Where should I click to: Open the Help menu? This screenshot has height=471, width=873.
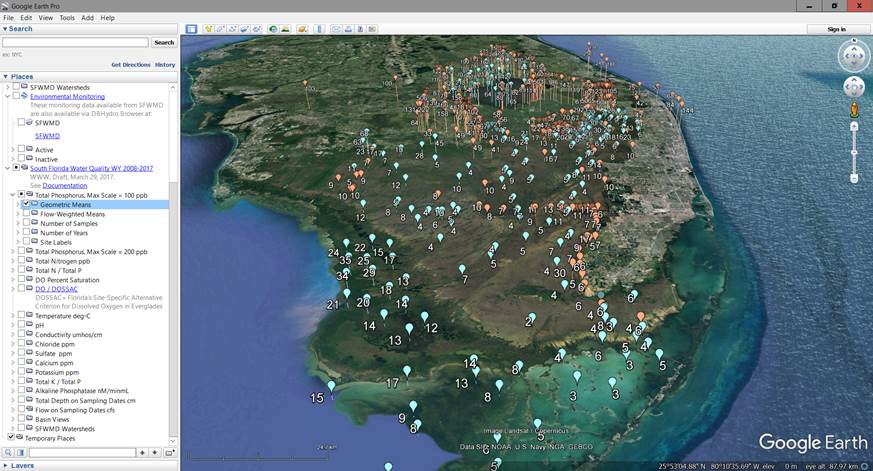coord(107,18)
